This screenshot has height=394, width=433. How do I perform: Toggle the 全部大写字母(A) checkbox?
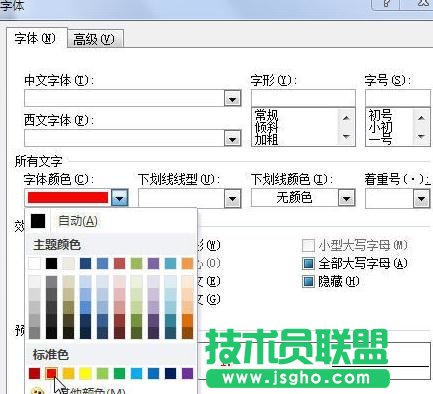(x=308, y=263)
